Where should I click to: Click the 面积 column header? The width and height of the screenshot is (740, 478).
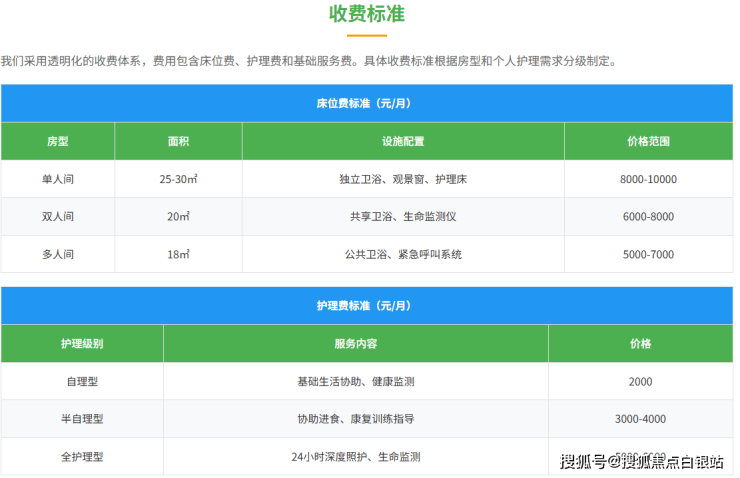click(178, 141)
